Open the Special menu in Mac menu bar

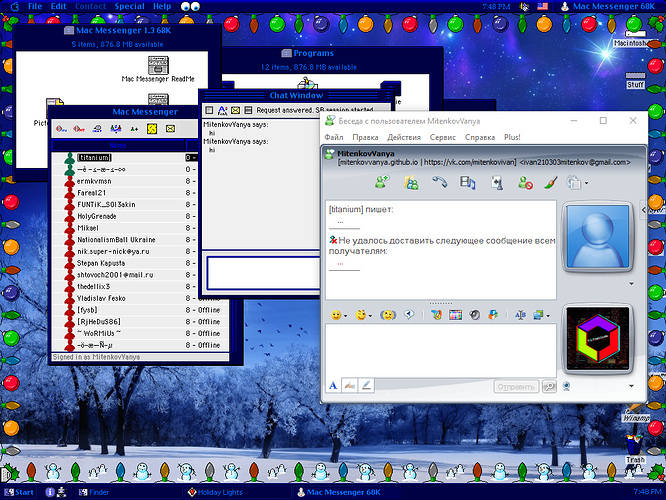pos(130,6)
